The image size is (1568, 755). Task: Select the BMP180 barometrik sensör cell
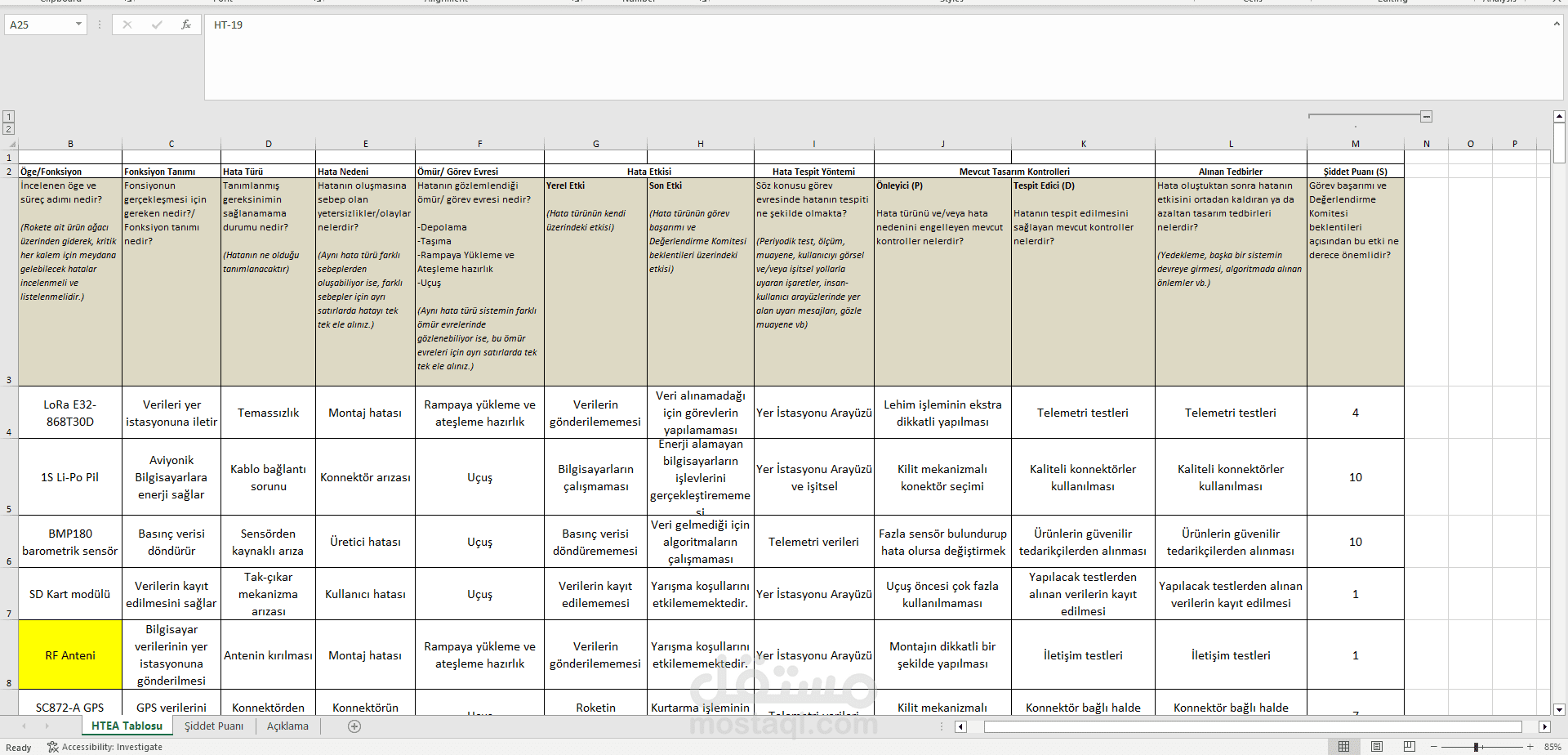click(70, 542)
